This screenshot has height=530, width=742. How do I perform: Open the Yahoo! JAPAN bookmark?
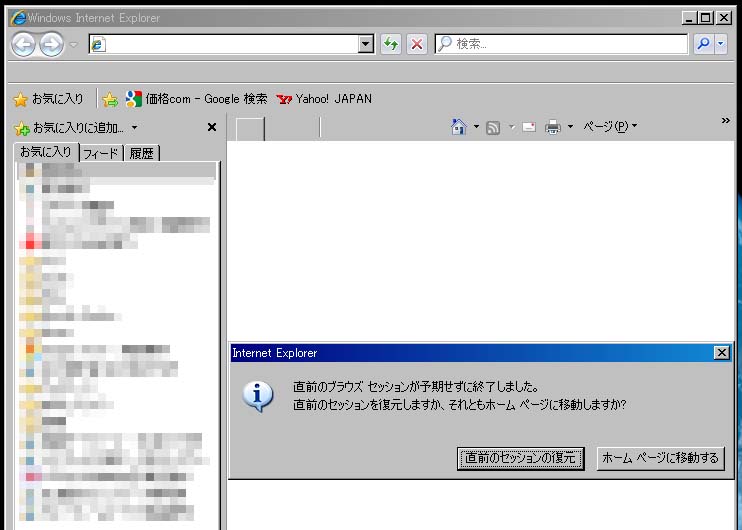324,99
